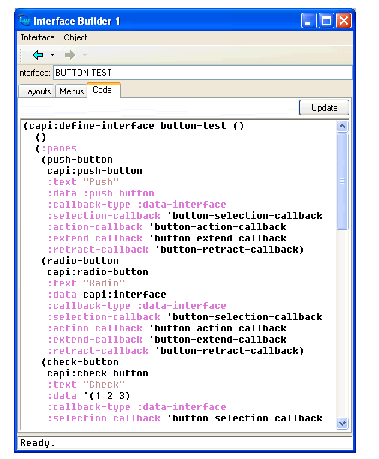This screenshot has height=459, width=379.
Task: Open the Interface menu
Action: 37,37
